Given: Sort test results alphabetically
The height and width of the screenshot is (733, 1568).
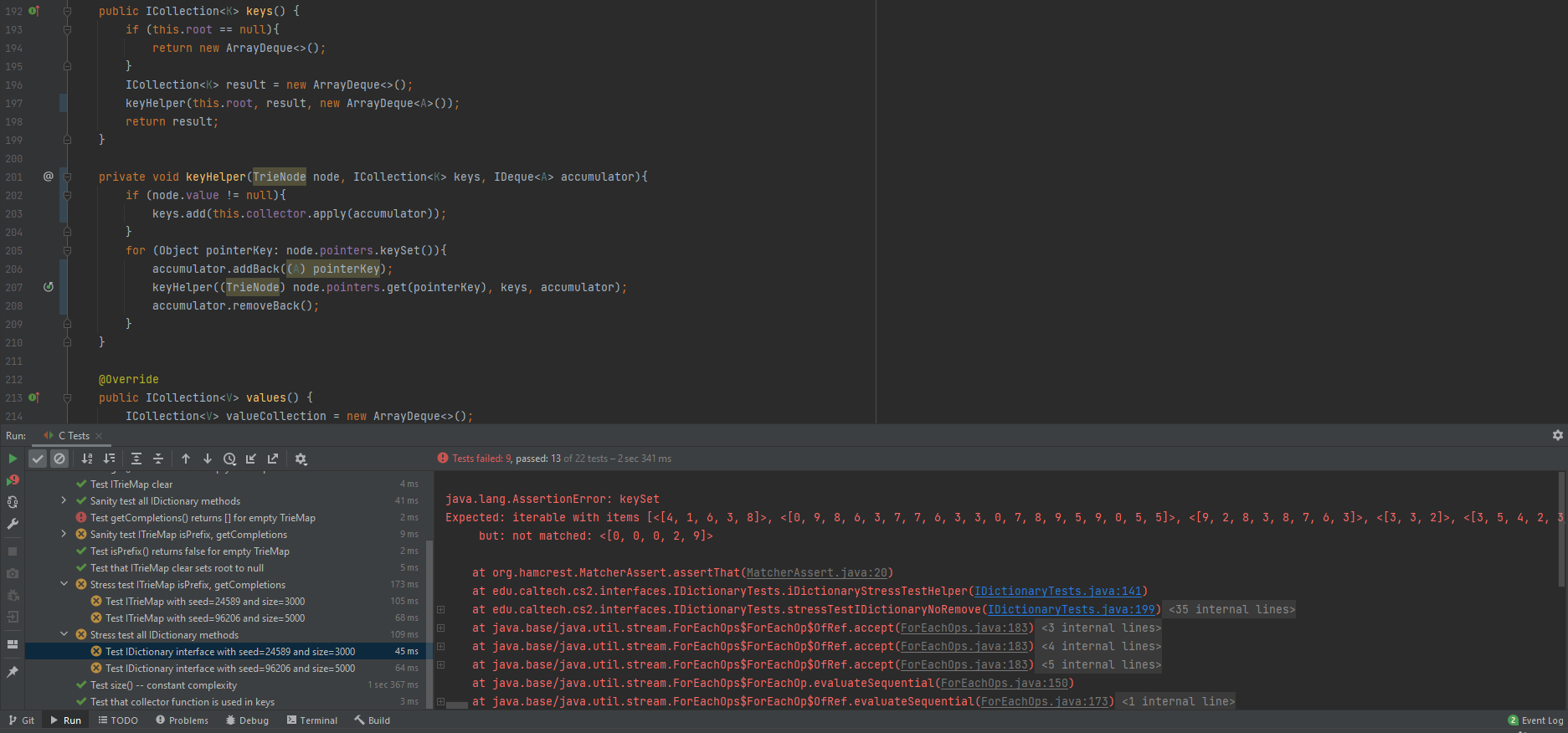Looking at the screenshot, I should [87, 459].
